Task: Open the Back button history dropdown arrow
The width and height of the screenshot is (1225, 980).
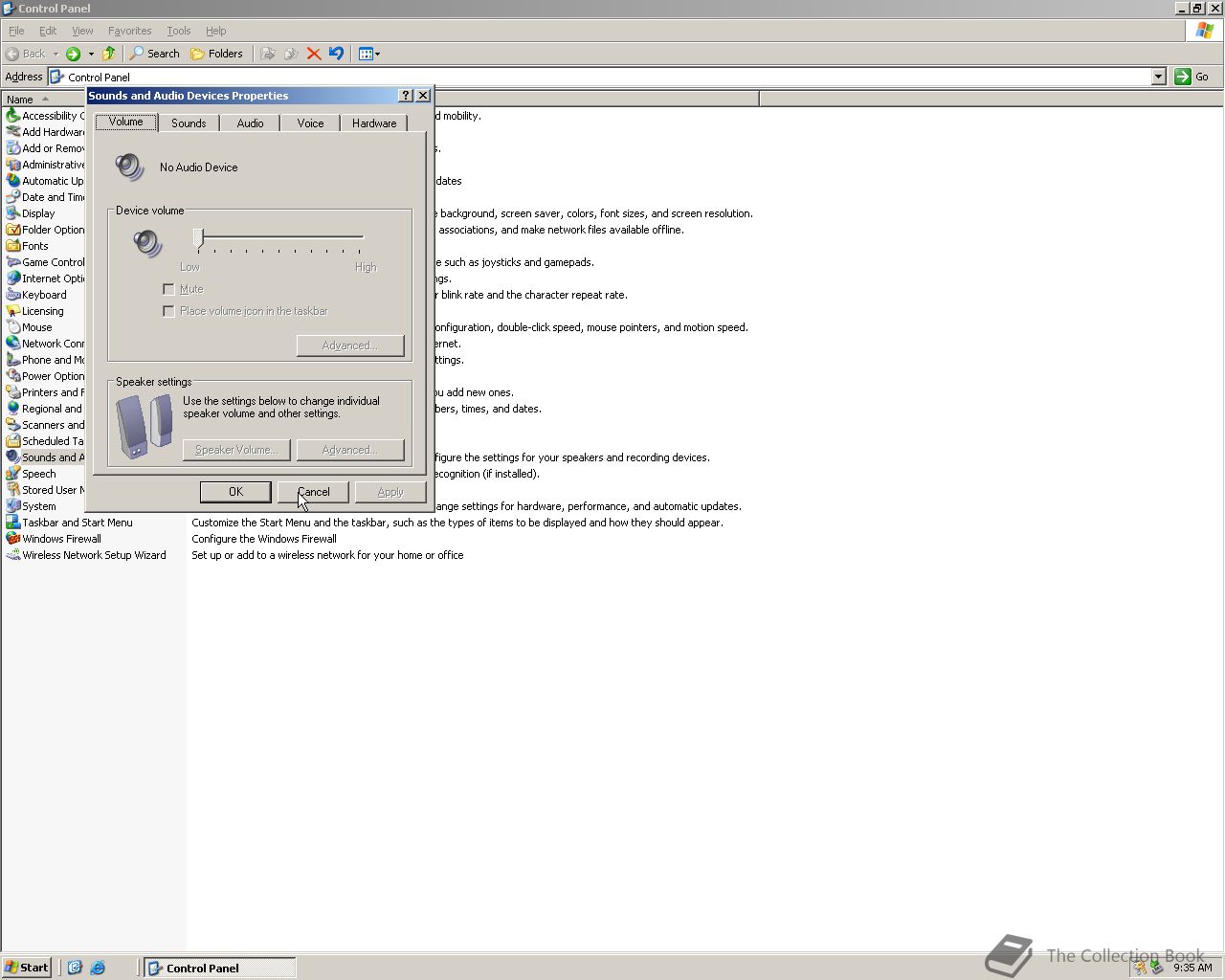Action: 56,54
